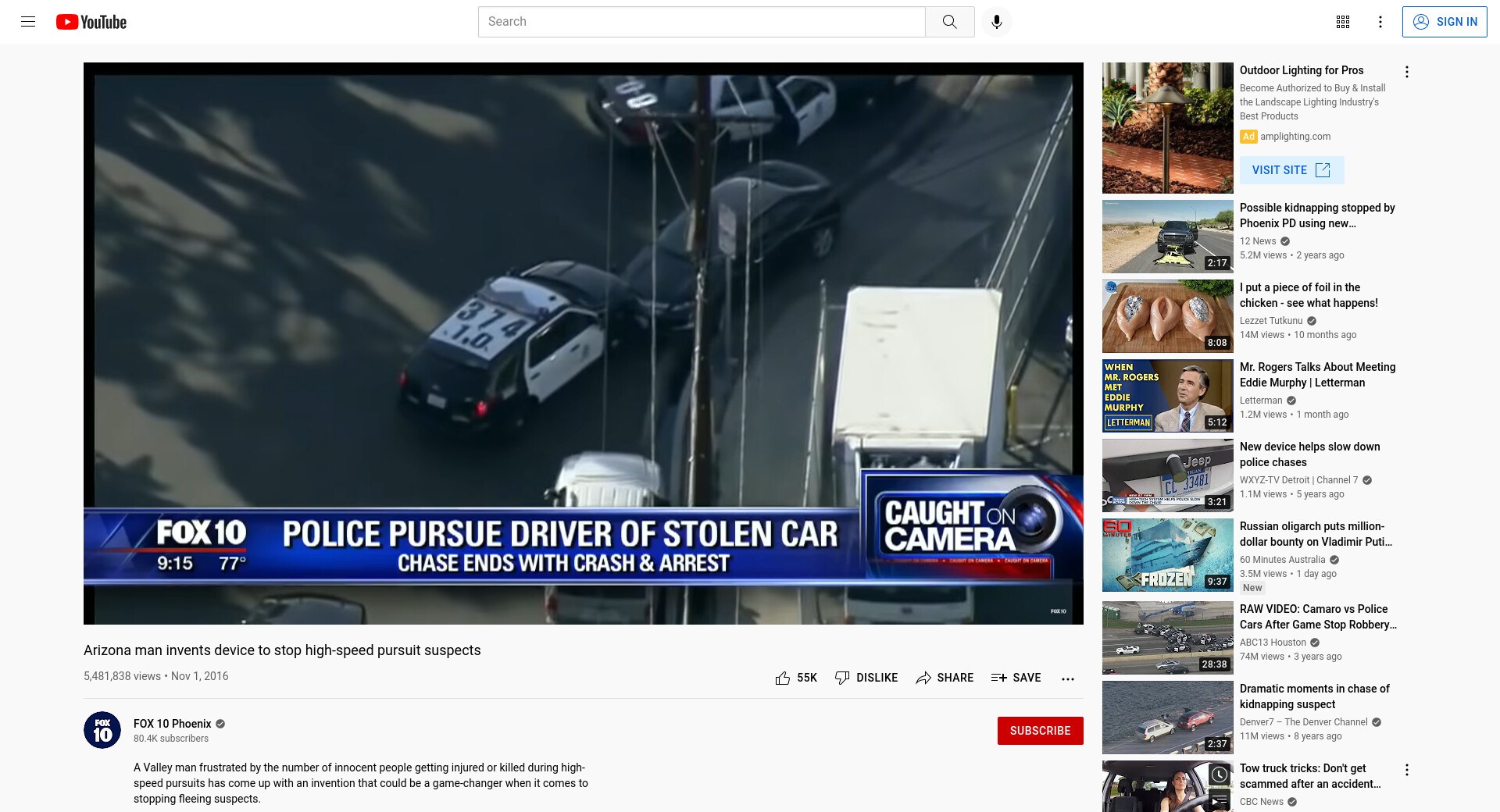Share the video

pyautogui.click(x=945, y=678)
